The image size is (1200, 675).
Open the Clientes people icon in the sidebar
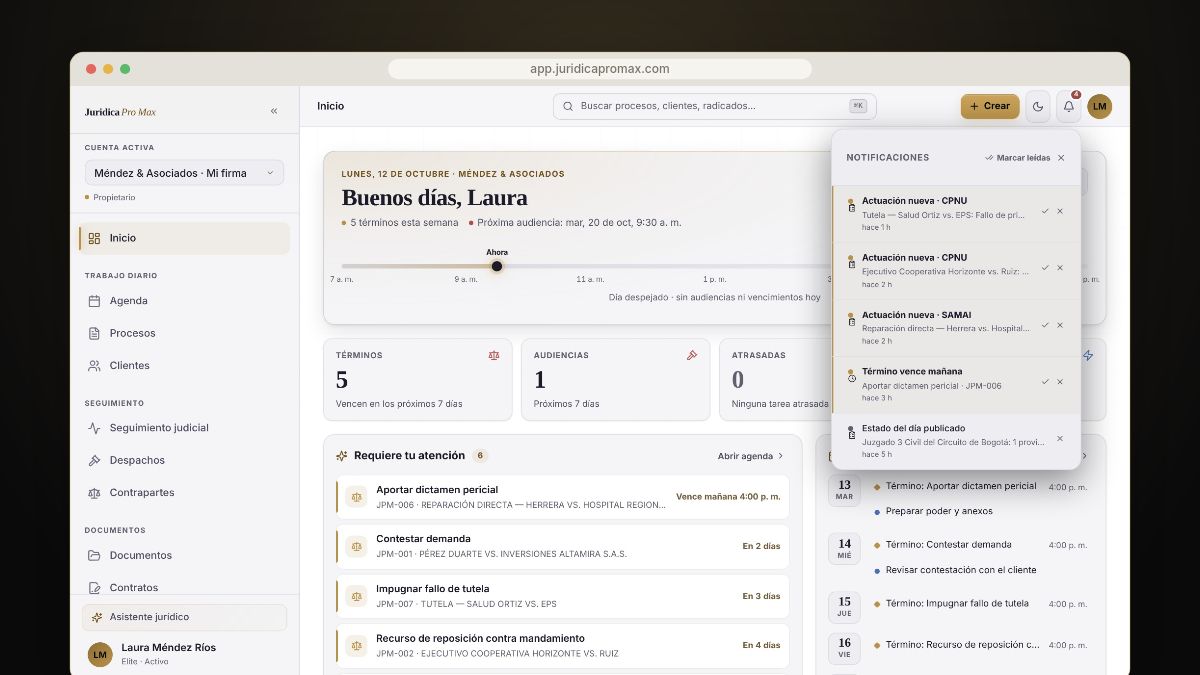pos(94,366)
